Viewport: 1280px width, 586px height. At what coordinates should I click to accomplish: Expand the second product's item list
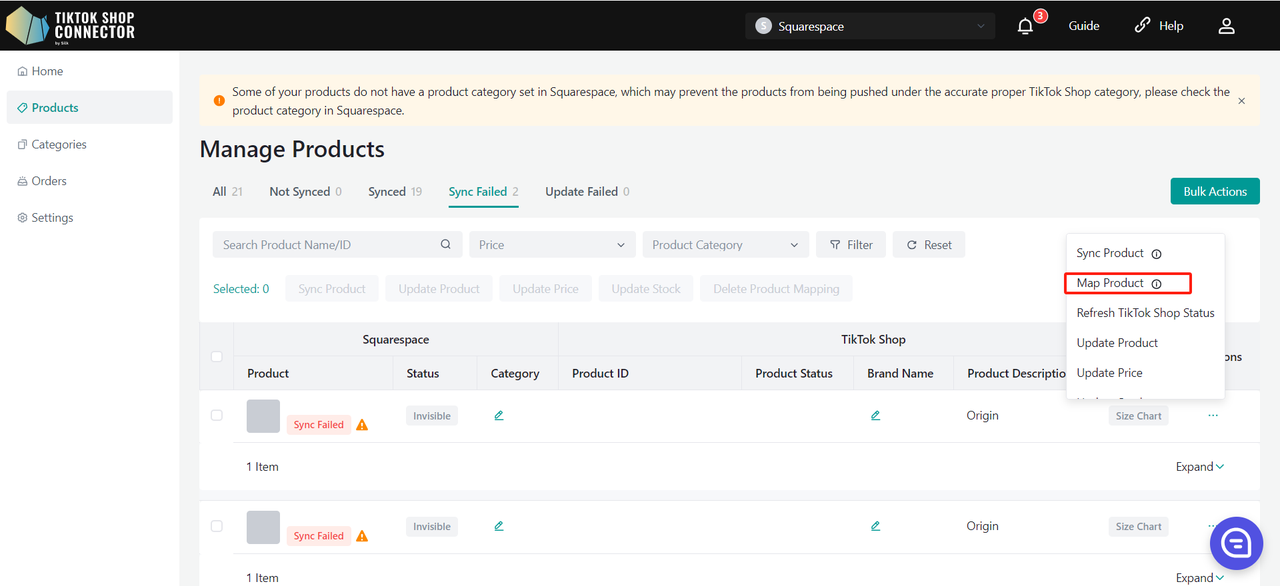tap(1200, 578)
